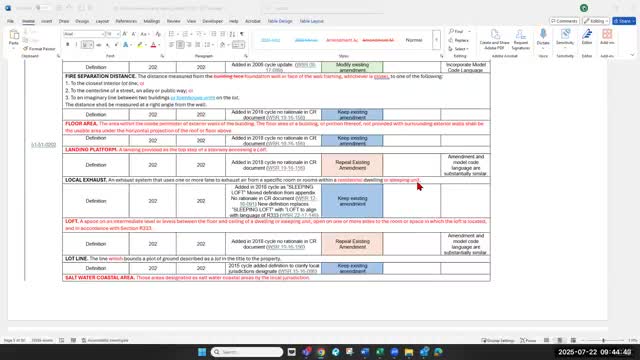The width and height of the screenshot is (640, 360).
Task: Click the blue Share button
Action: (x=624, y=21)
